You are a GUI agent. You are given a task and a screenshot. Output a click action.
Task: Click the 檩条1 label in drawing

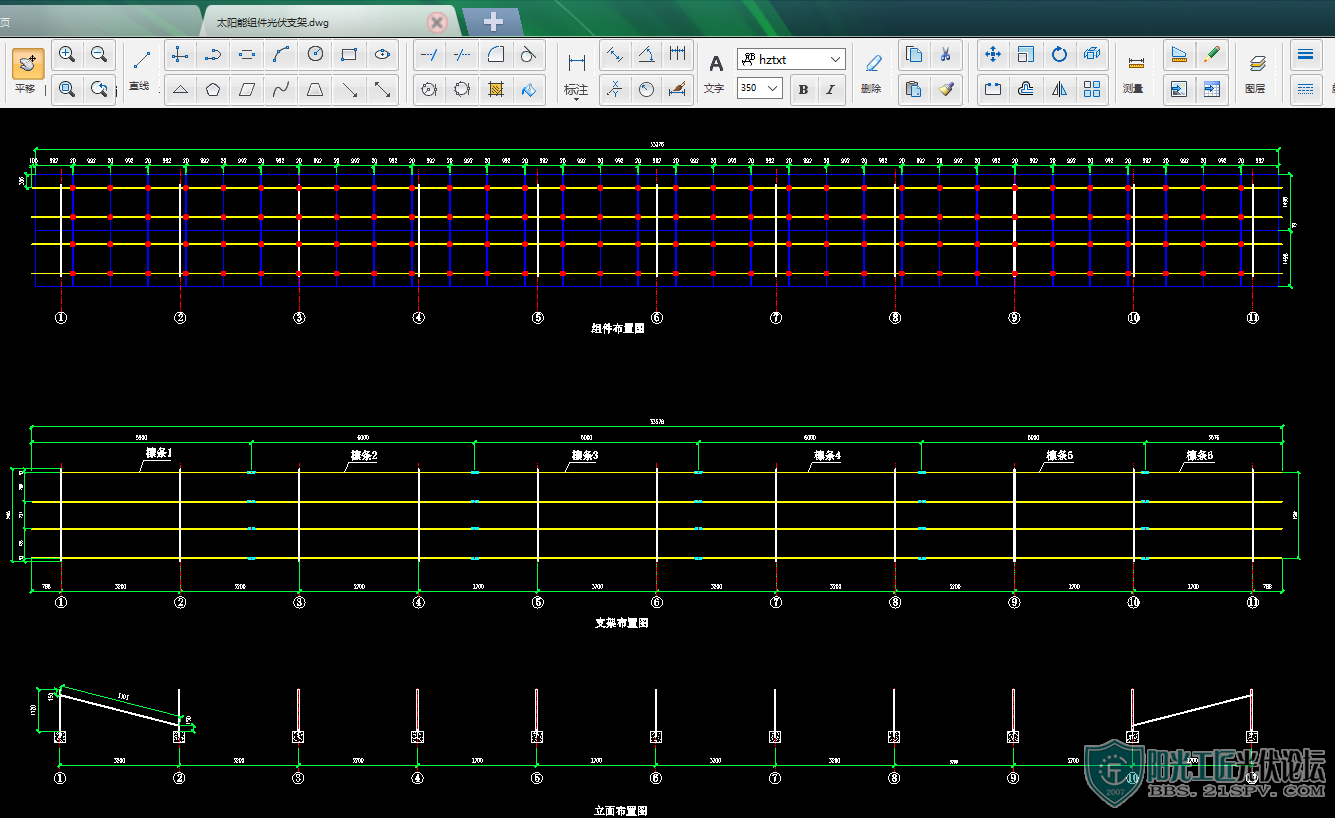pyautogui.click(x=159, y=453)
